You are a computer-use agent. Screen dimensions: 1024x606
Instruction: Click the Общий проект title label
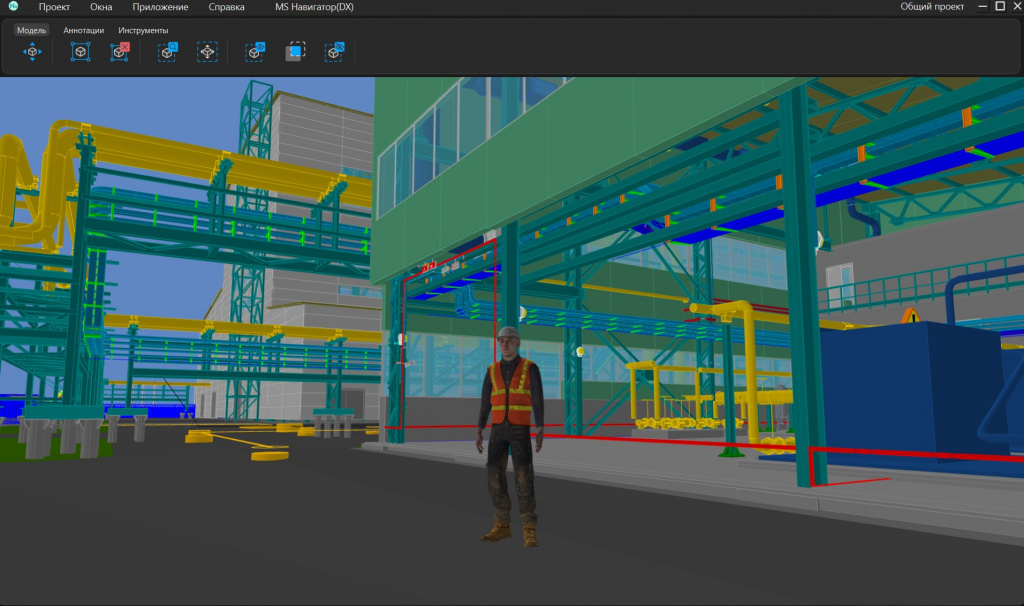[x=932, y=7]
